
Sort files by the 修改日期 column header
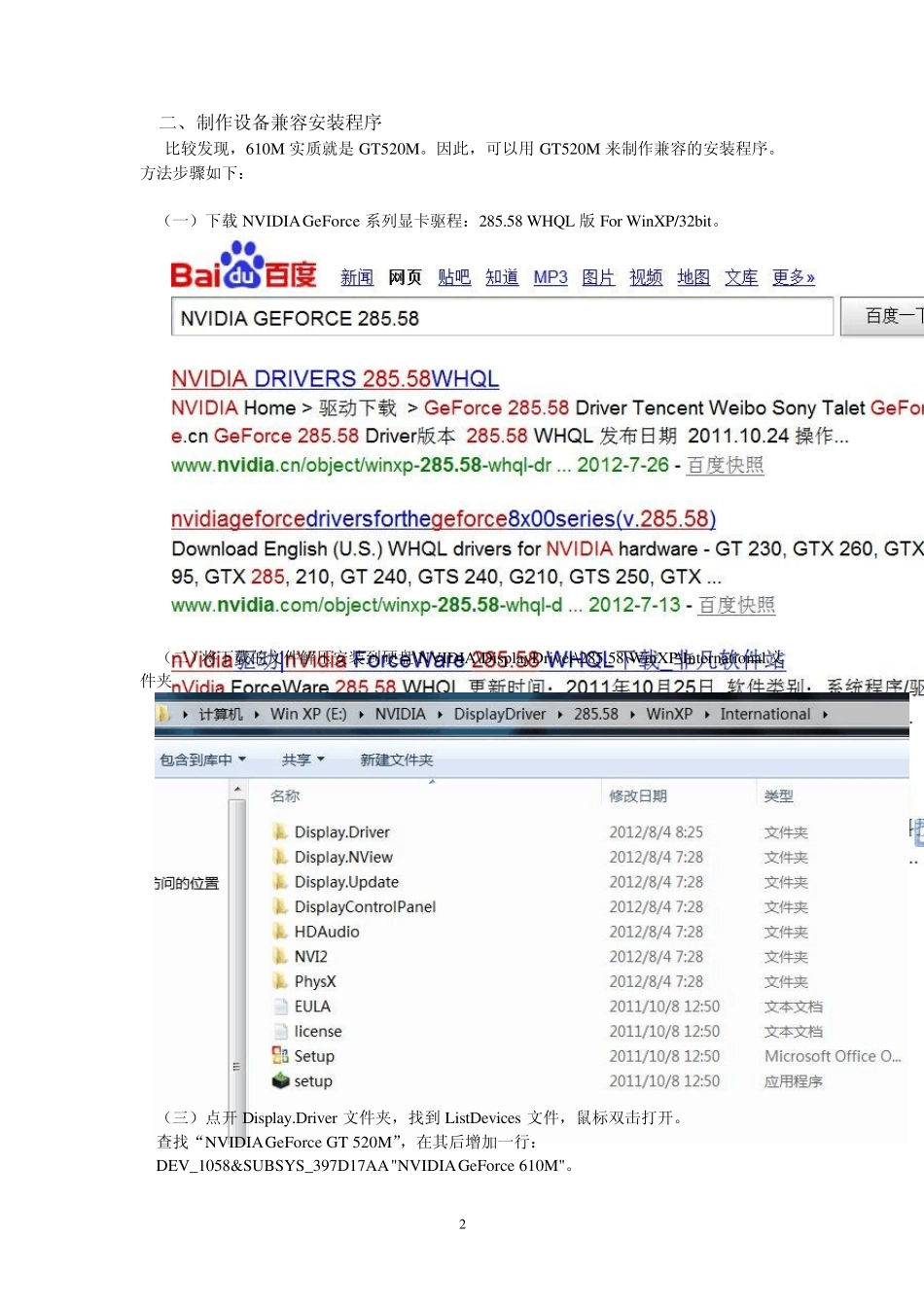click(638, 795)
